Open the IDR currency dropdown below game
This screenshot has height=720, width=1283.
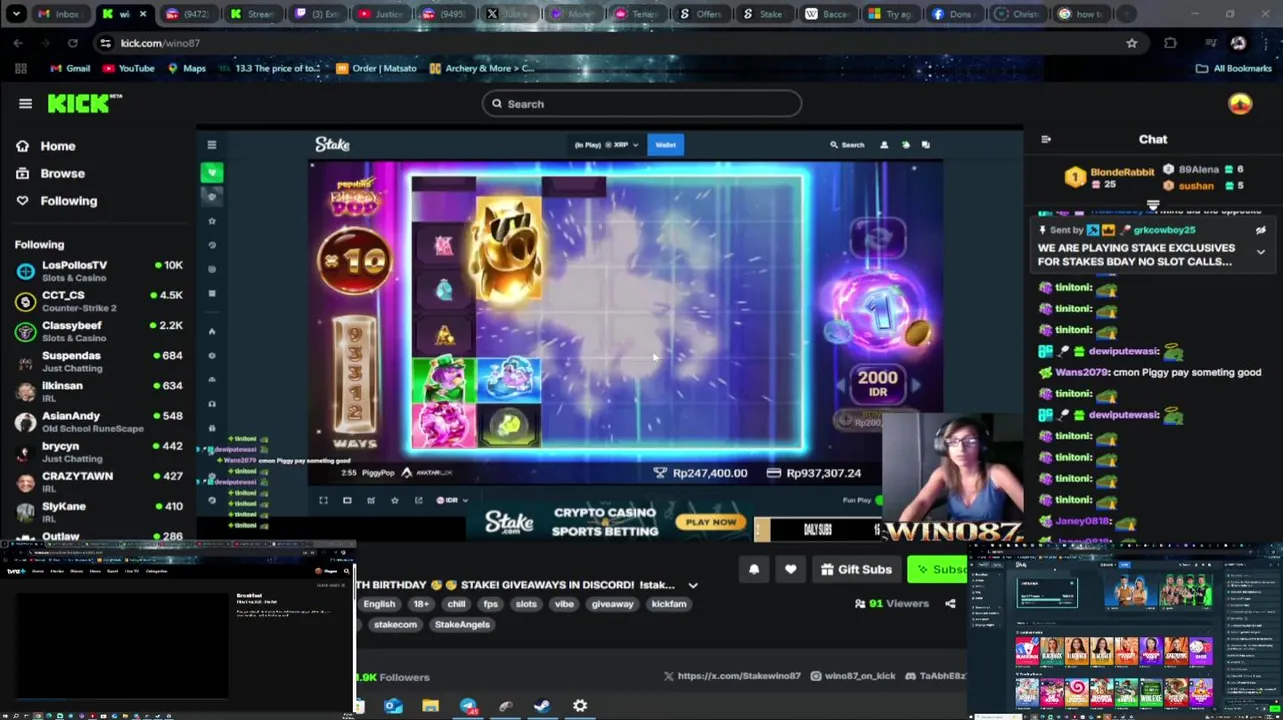pyautogui.click(x=452, y=500)
